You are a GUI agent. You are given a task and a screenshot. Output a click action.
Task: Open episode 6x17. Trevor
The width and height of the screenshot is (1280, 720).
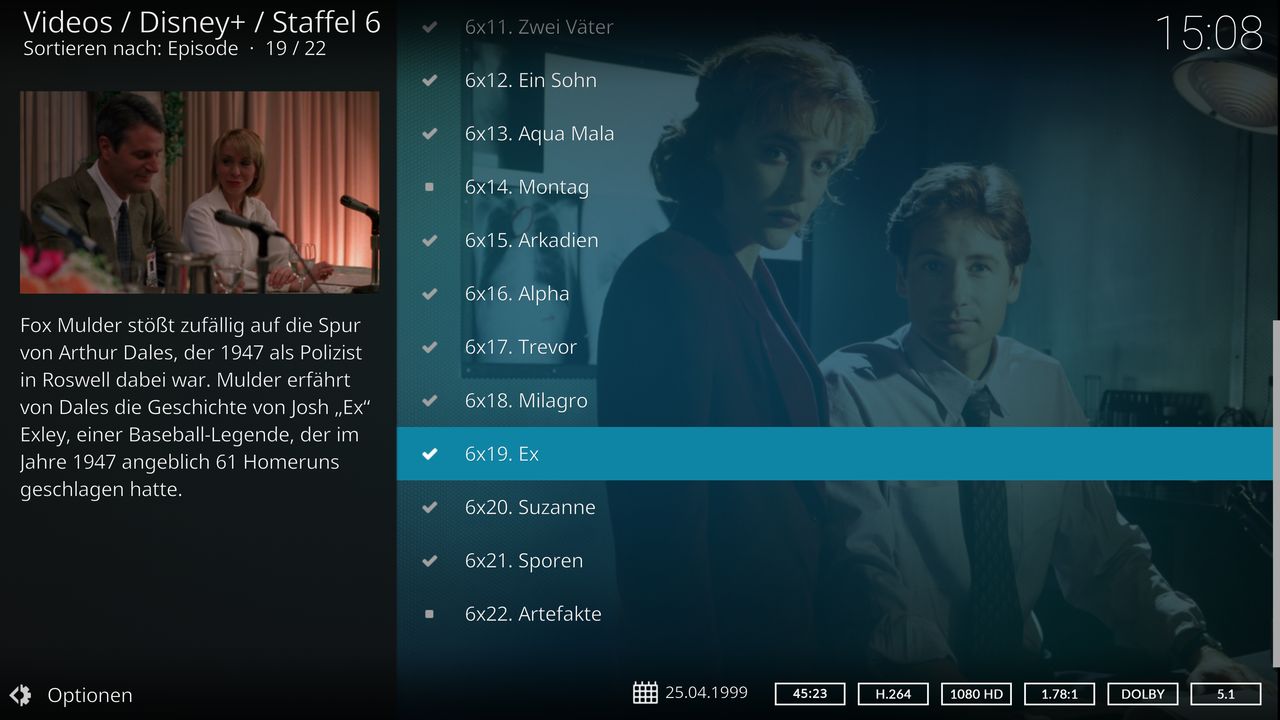tap(835, 347)
